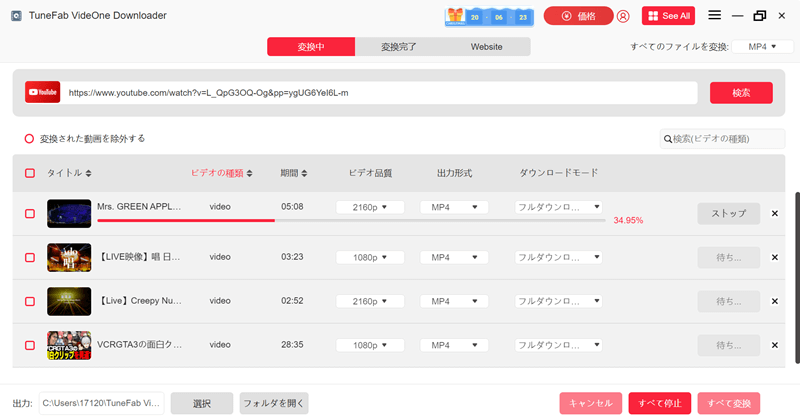Check the Mrs. GREEN APPLE row checkbox
Viewport: 800px width, 419px height.
(x=30, y=213)
